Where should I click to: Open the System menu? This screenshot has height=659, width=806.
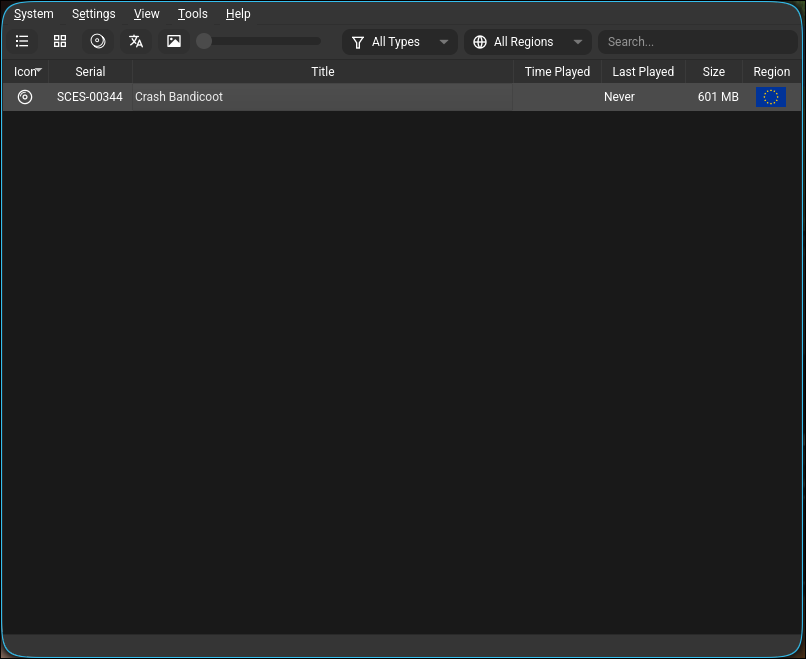pos(33,14)
